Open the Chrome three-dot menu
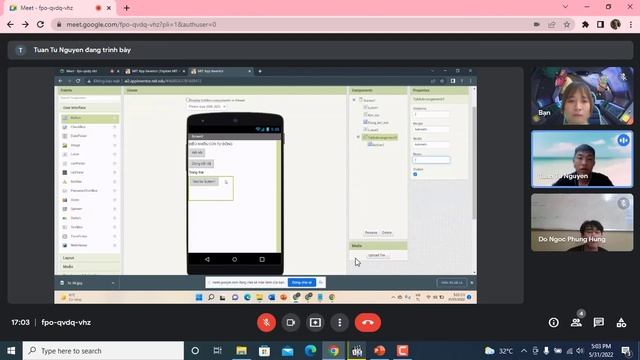Screen dimensions: 640x360 (x=631, y=24)
